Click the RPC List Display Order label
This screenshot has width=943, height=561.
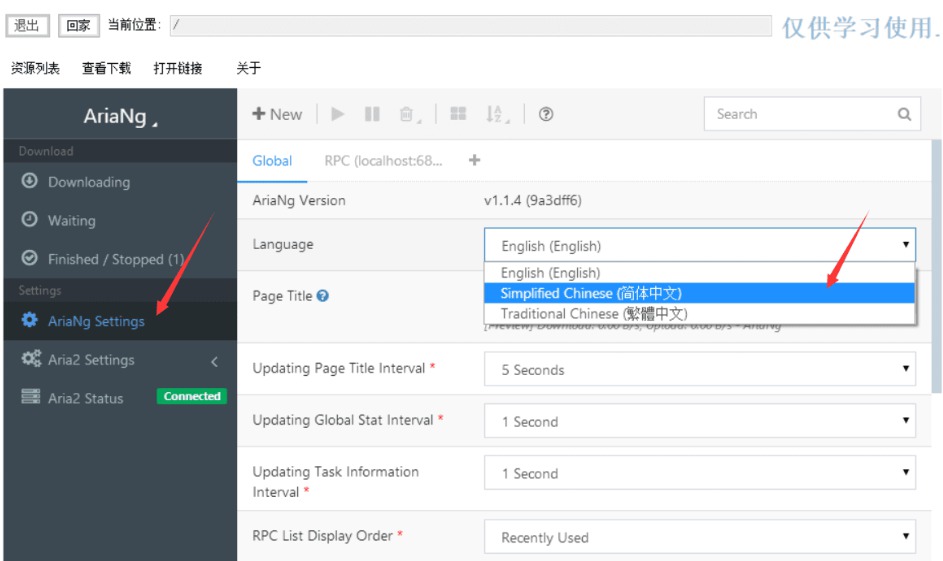click(x=322, y=535)
